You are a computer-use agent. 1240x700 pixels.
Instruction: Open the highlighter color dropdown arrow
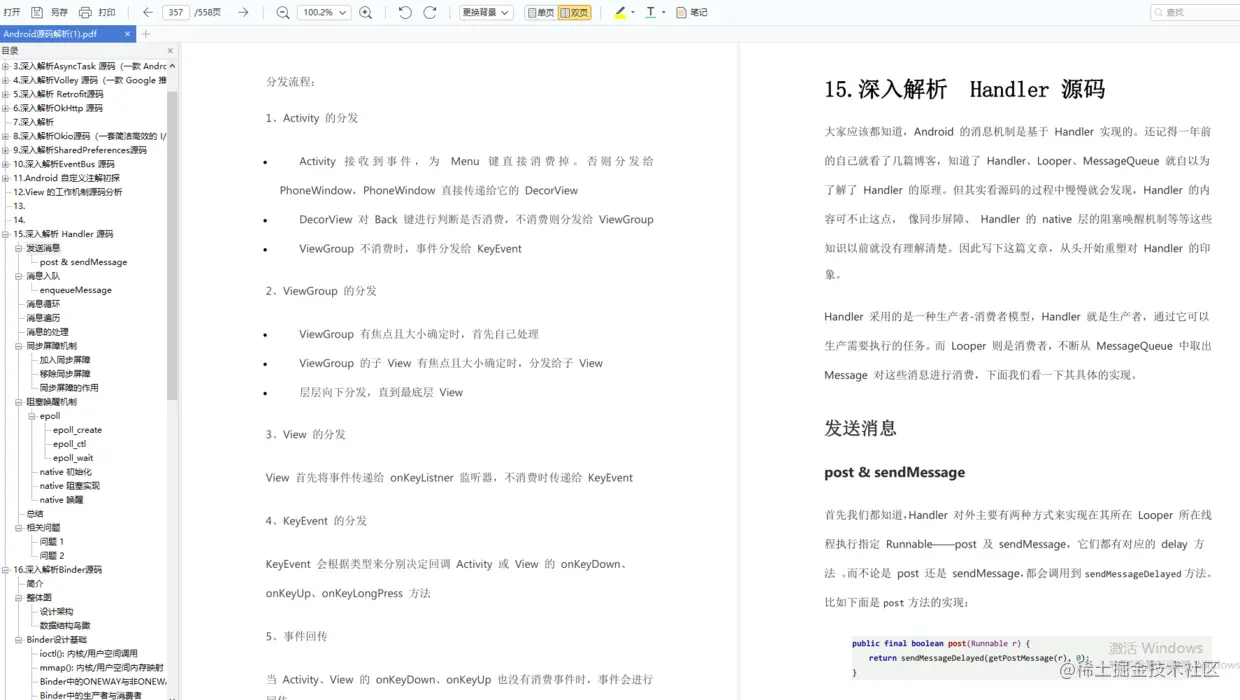pyautogui.click(x=634, y=13)
